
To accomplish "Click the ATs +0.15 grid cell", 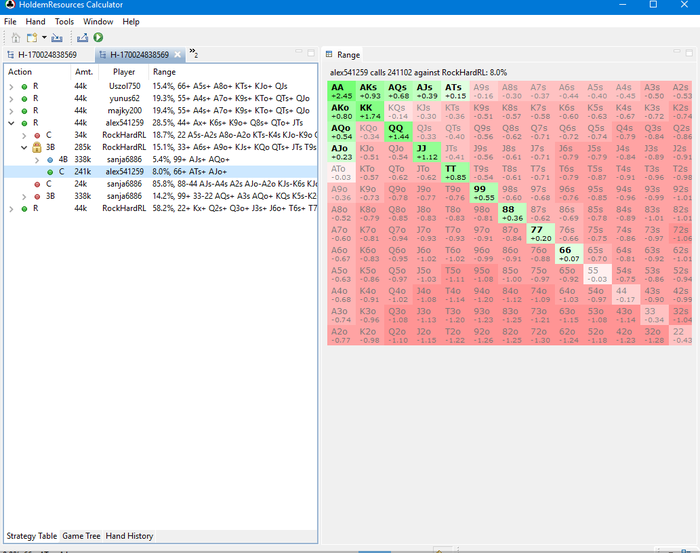I will pos(455,91).
